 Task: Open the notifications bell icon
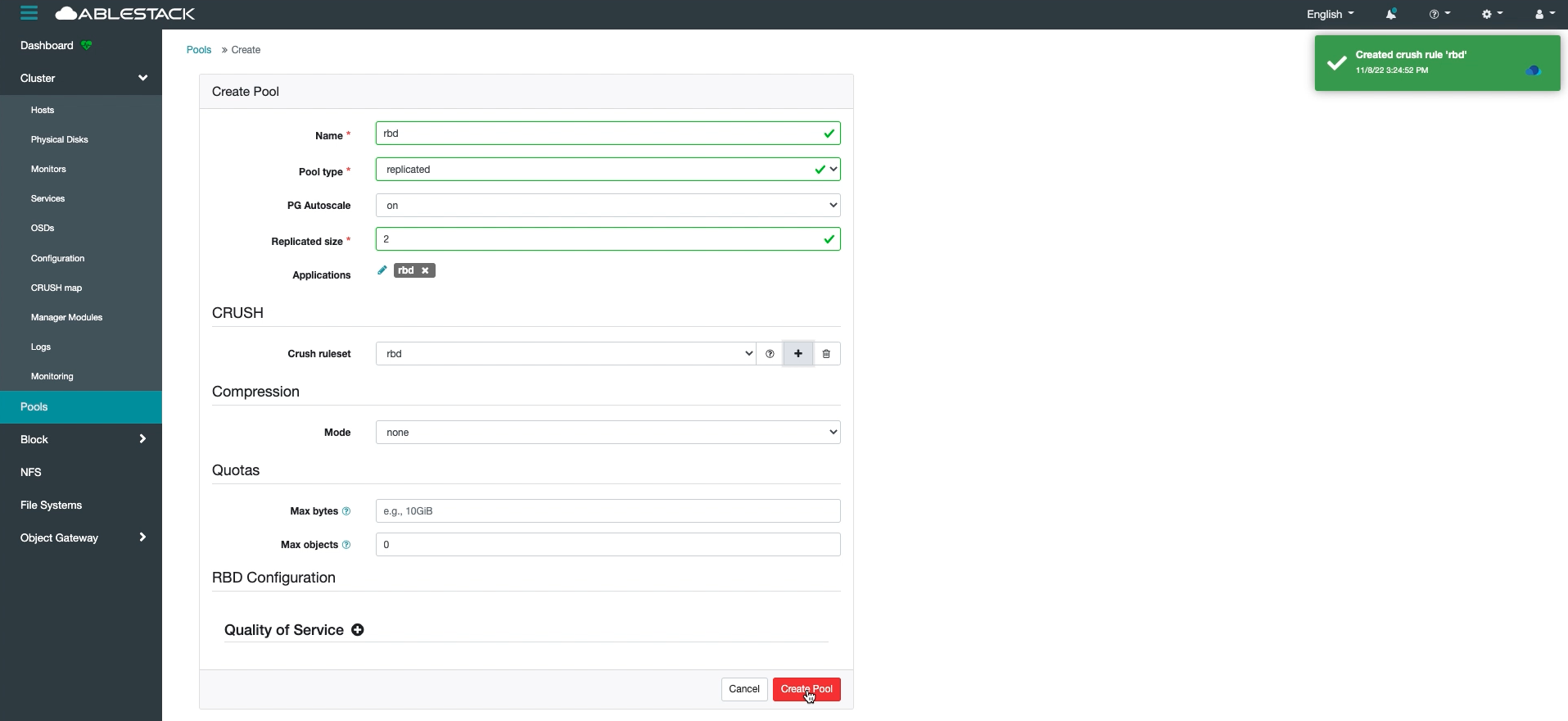click(x=1390, y=14)
